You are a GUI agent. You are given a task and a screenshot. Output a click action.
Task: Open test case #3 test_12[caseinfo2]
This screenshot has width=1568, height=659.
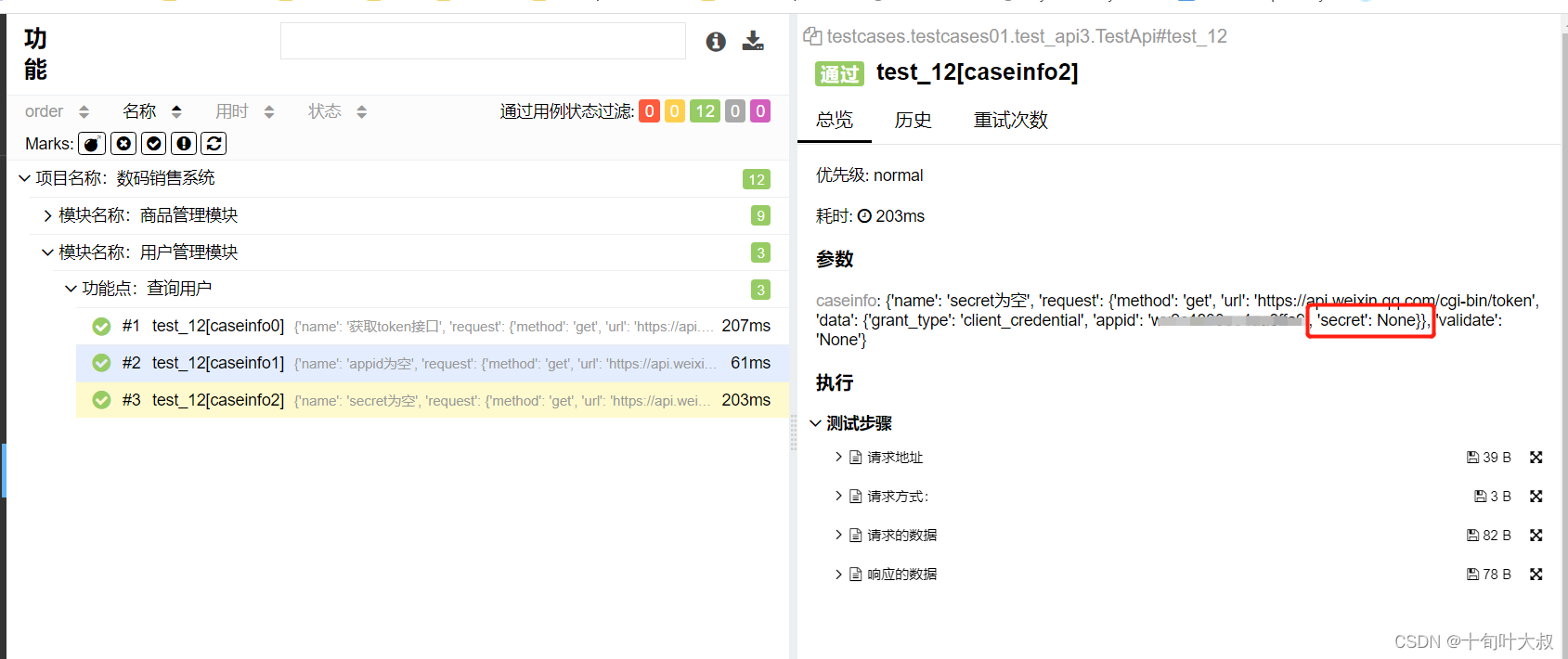click(432, 400)
